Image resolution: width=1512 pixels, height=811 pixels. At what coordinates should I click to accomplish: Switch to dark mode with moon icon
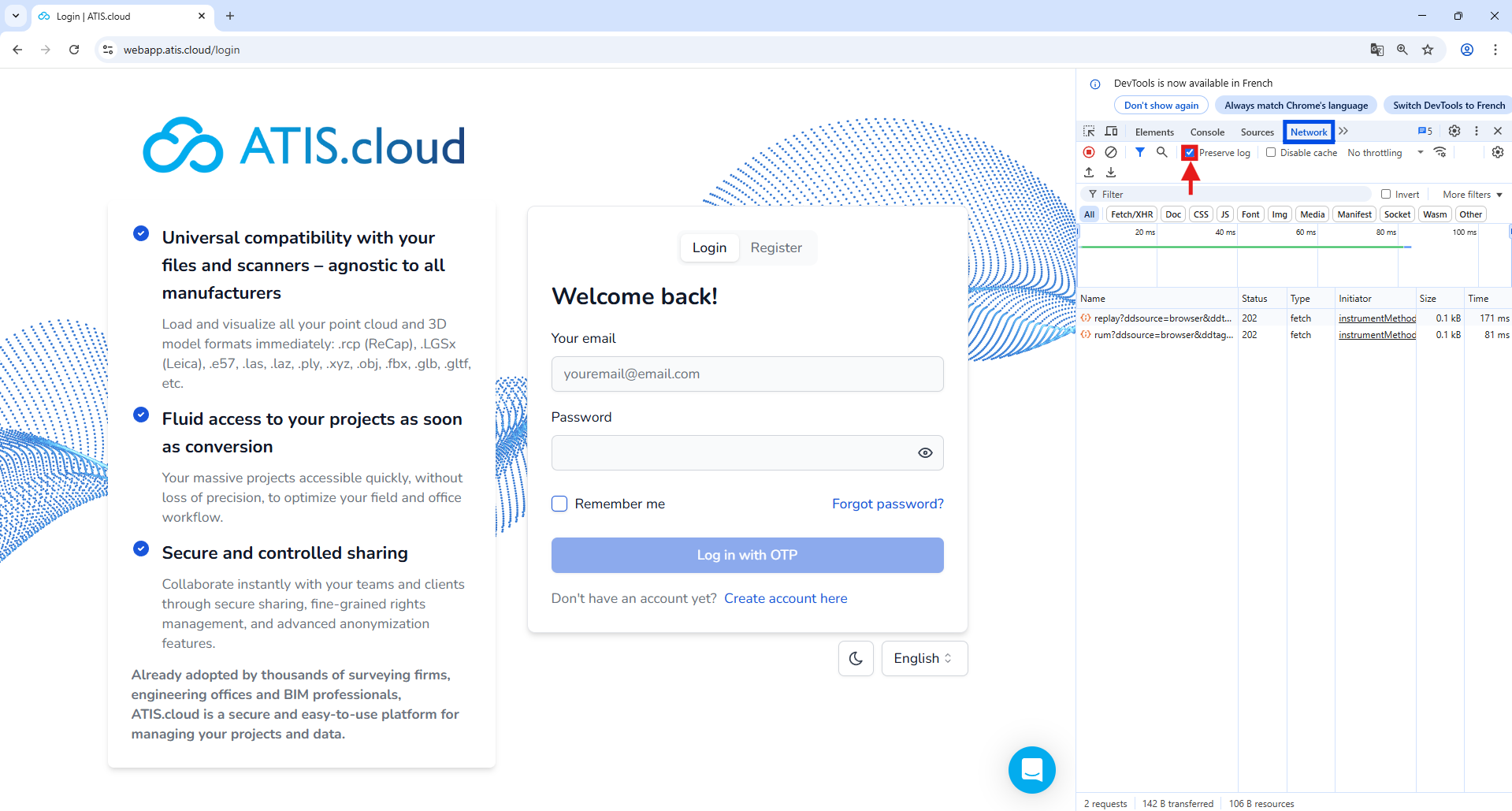pos(856,658)
